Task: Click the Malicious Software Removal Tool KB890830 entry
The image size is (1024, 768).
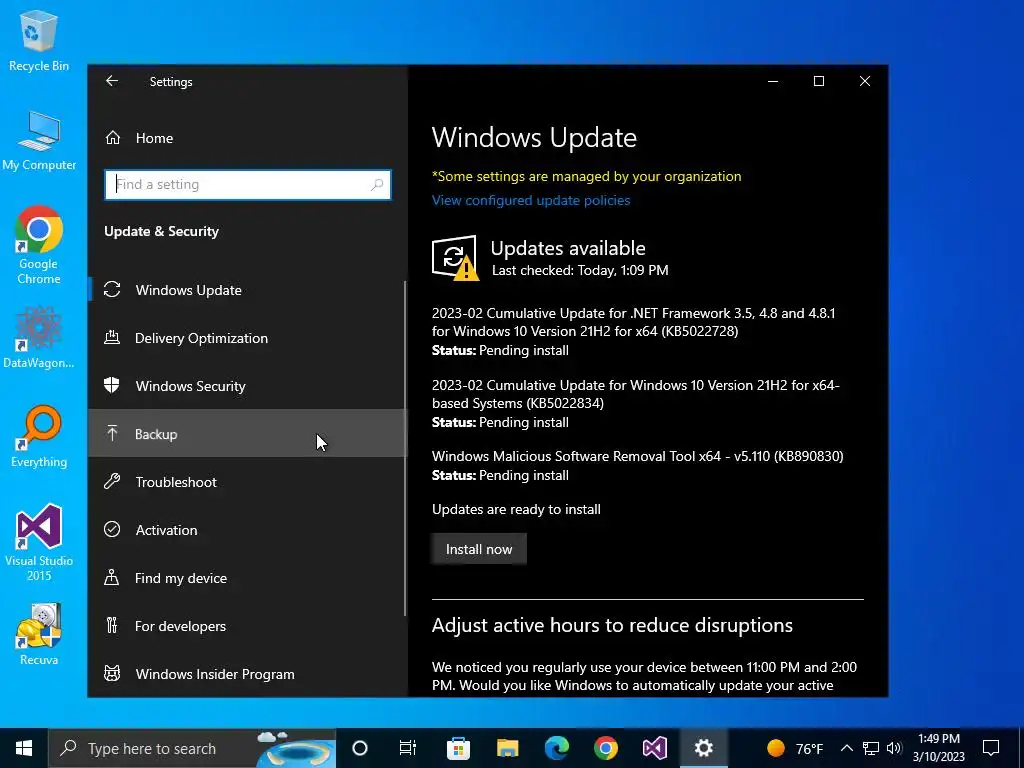Action: [637, 465]
